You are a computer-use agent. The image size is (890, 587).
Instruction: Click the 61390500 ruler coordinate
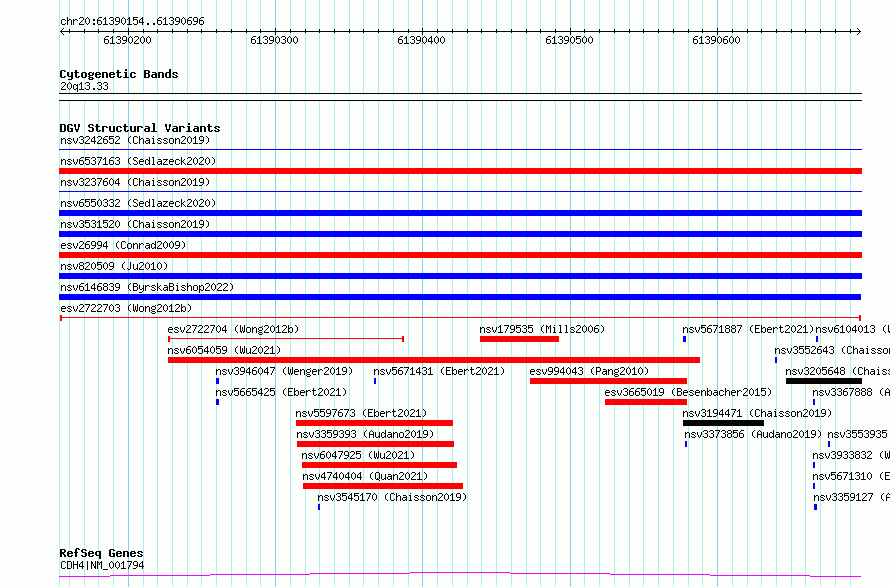pos(569,40)
